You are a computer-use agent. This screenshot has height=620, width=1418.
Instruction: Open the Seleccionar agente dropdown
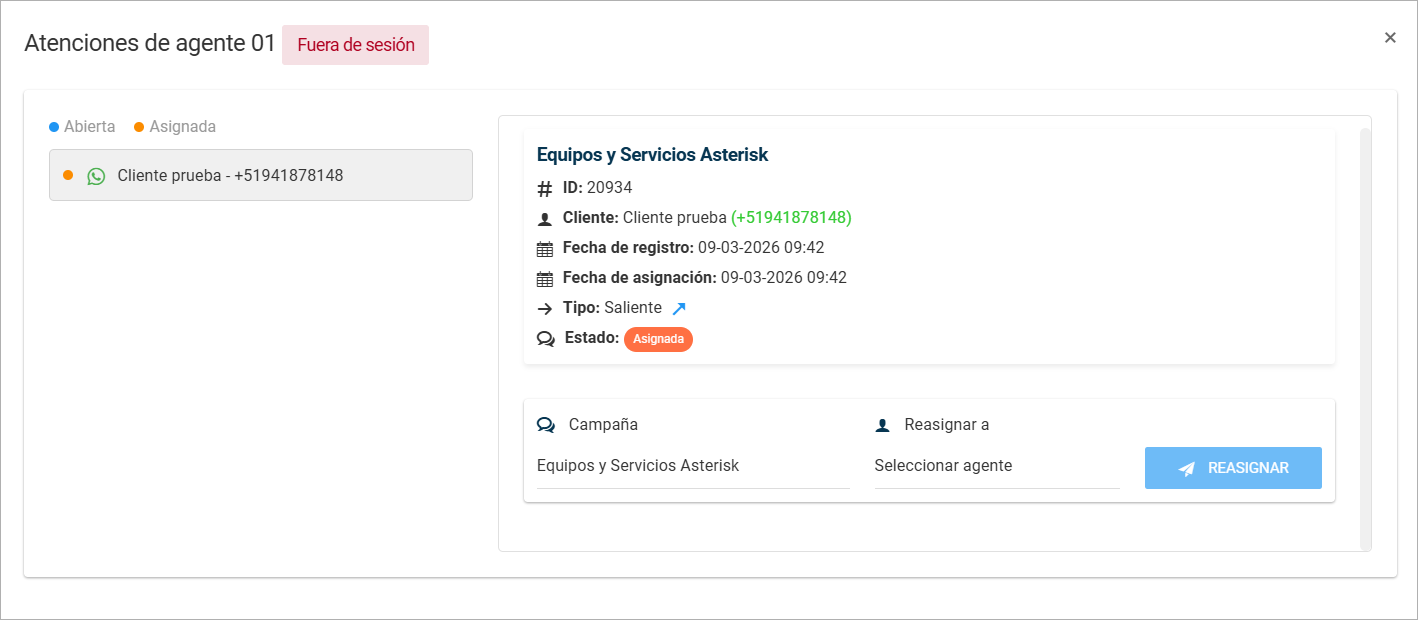click(x=997, y=466)
